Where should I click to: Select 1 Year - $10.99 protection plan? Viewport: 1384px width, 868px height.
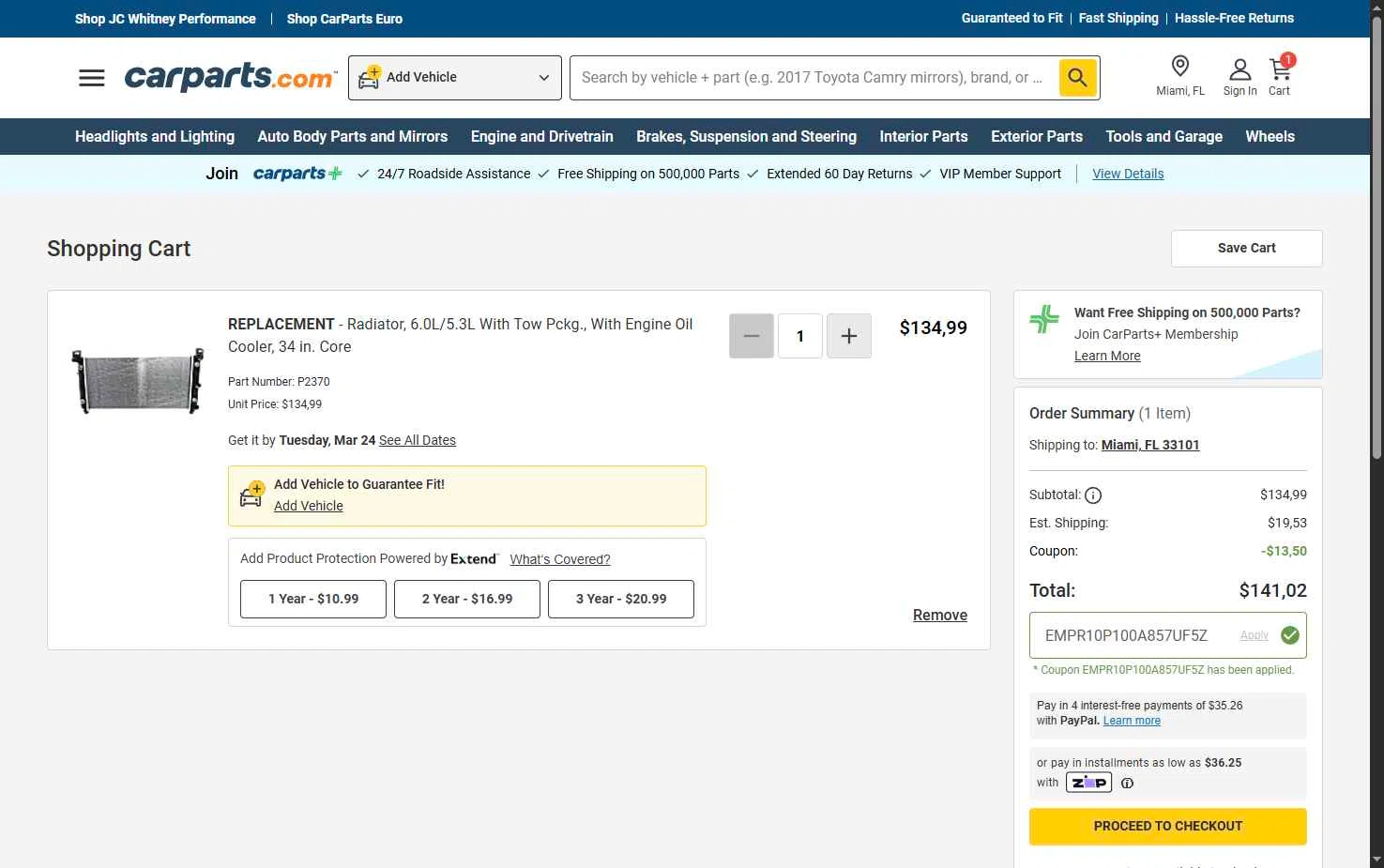point(313,599)
